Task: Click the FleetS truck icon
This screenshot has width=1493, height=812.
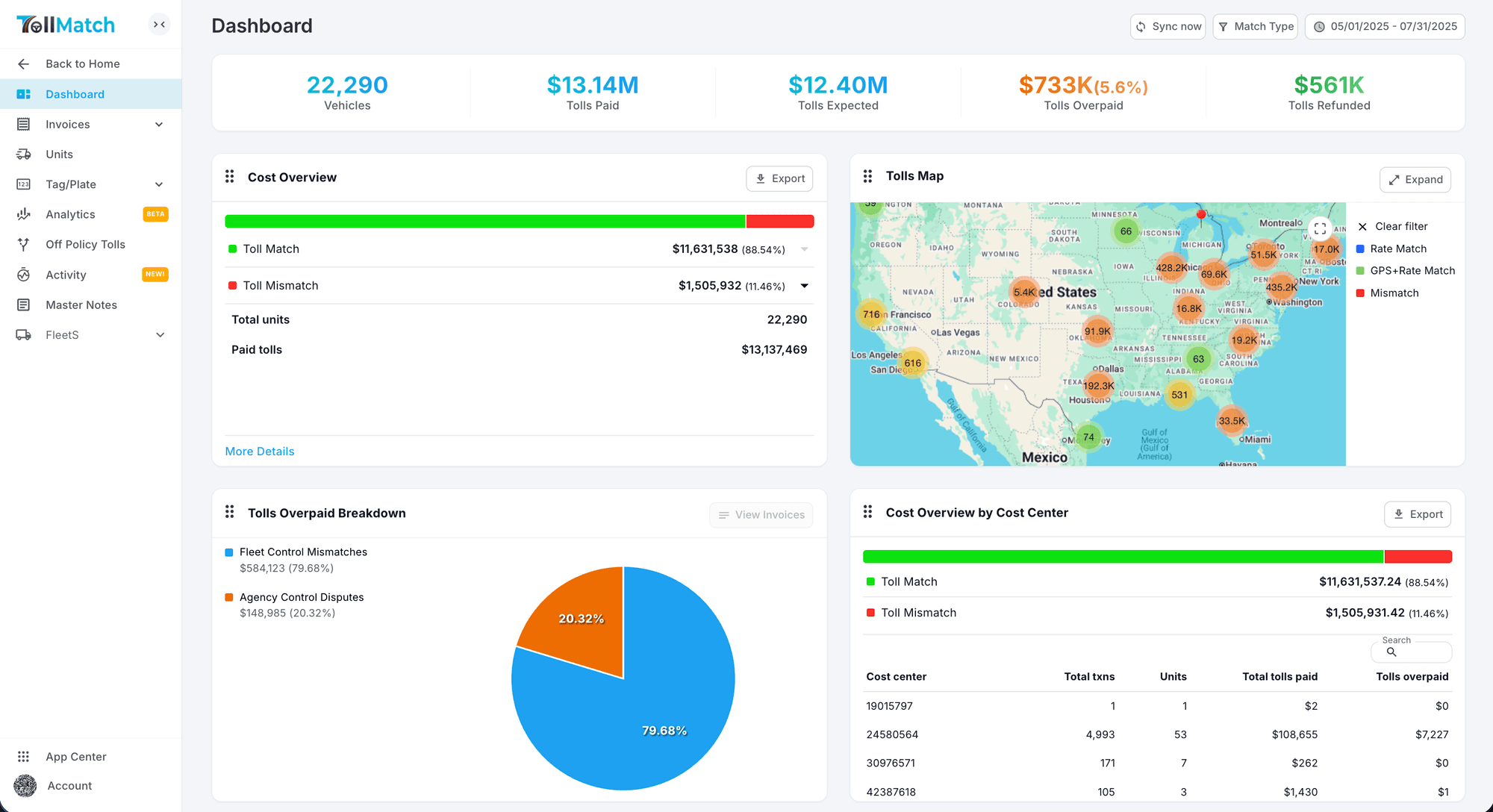Action: tap(24, 335)
